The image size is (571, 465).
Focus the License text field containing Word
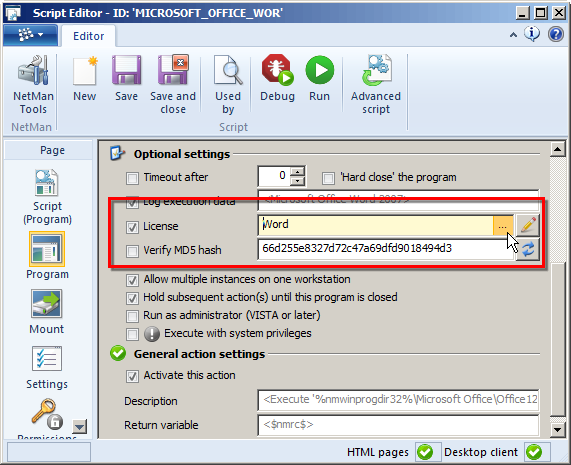pos(375,225)
